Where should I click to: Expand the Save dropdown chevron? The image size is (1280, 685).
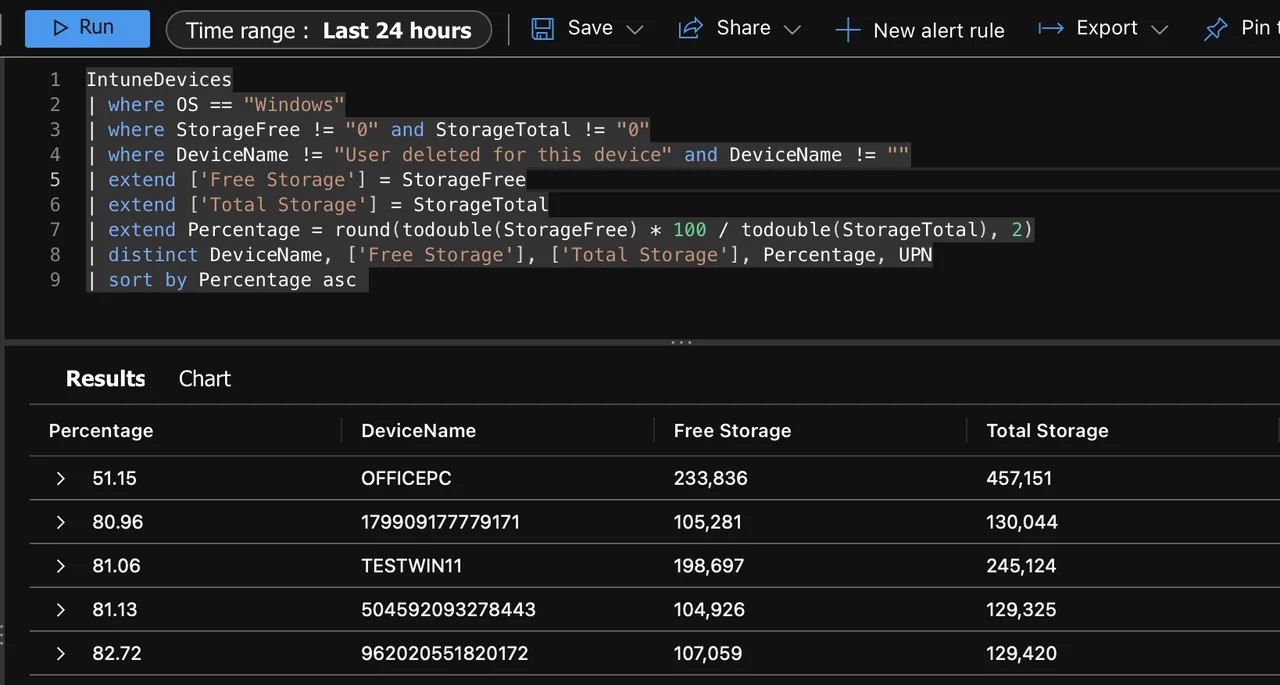click(x=635, y=30)
